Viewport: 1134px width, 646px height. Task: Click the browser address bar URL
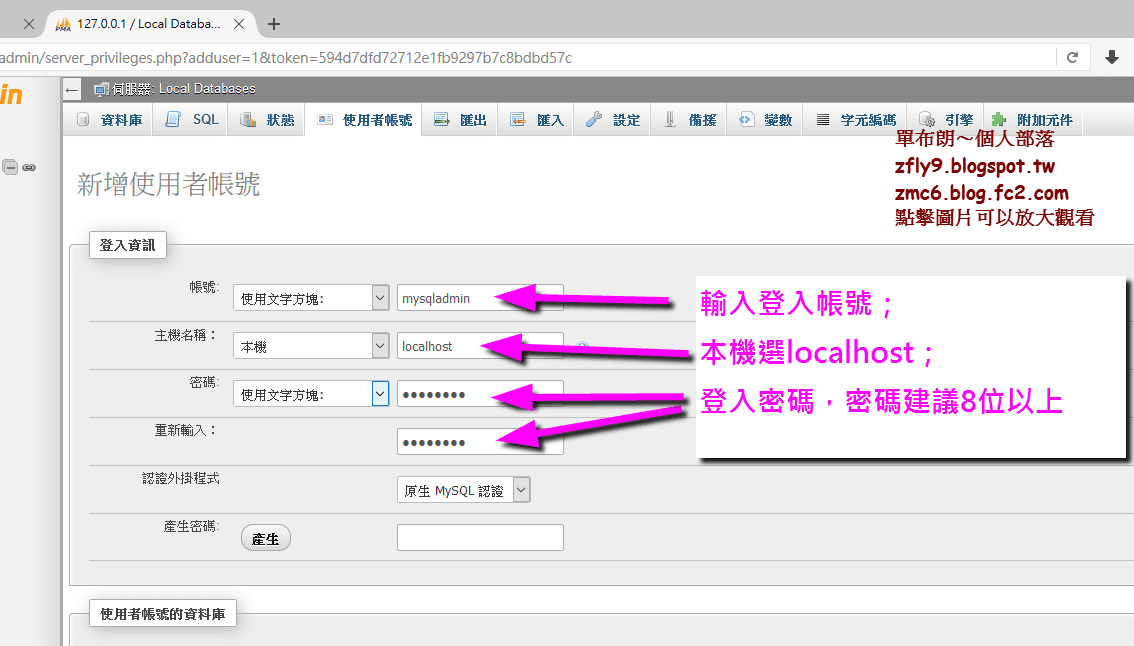click(x=286, y=58)
